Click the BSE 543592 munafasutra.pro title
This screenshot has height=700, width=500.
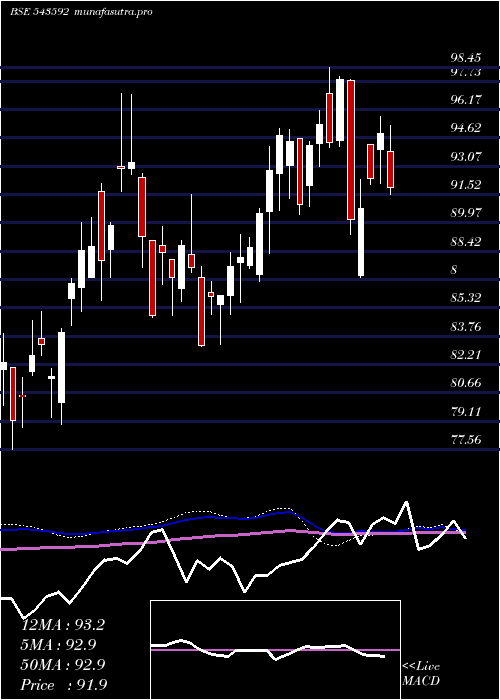[x=81, y=12]
